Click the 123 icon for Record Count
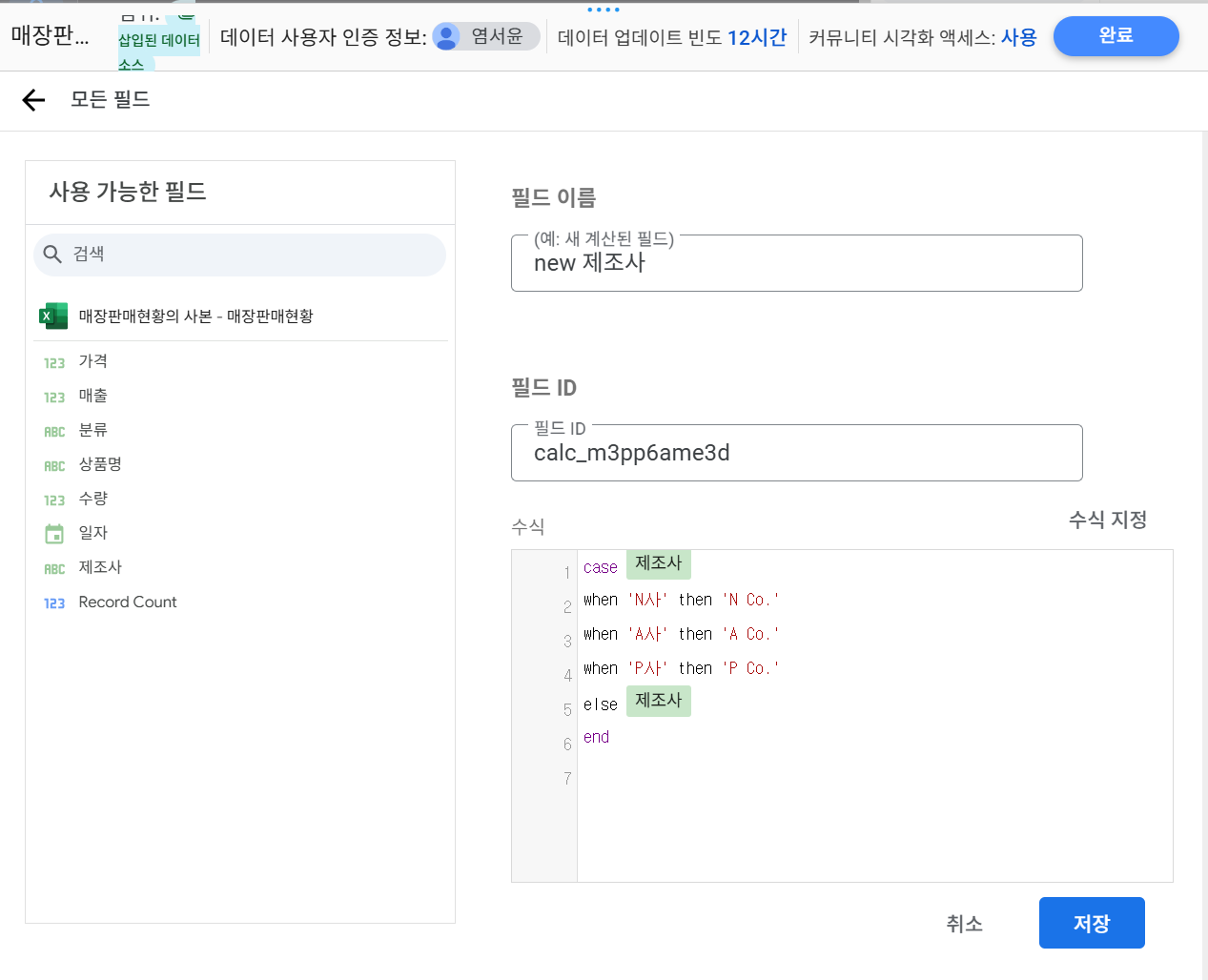1208x980 pixels. tap(54, 602)
